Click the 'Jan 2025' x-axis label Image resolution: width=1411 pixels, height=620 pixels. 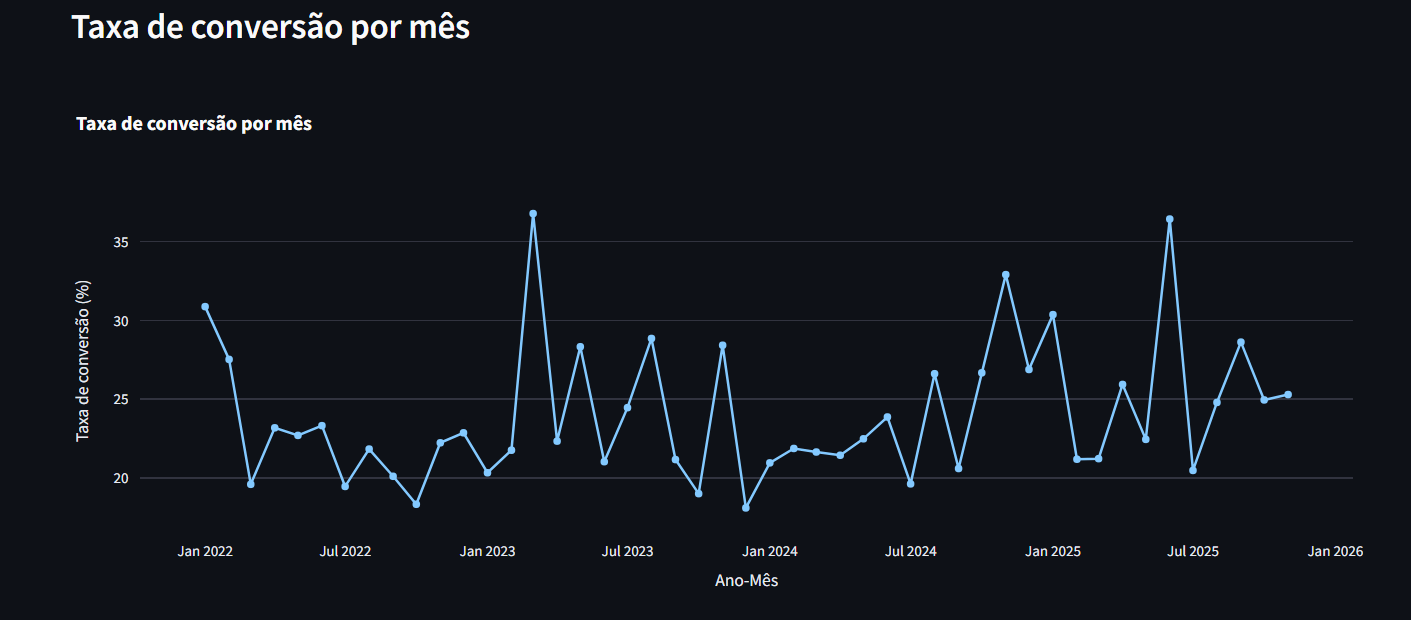coord(1053,551)
